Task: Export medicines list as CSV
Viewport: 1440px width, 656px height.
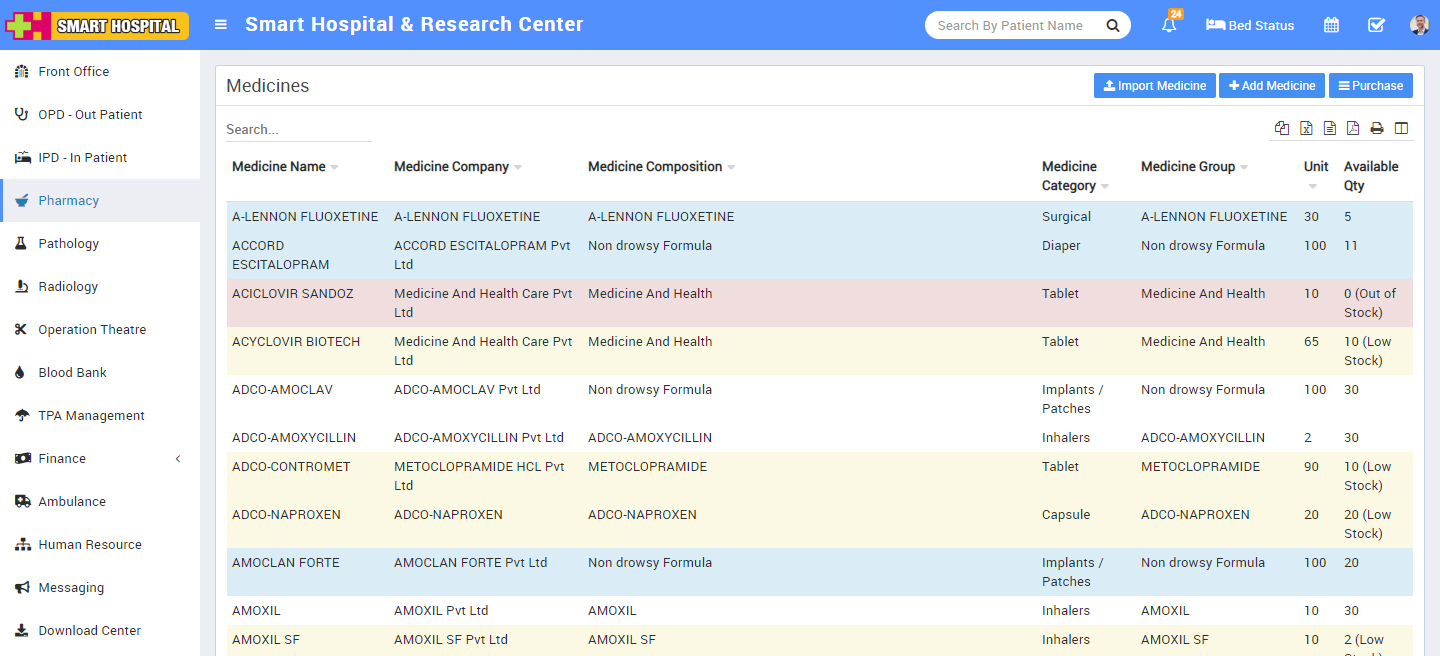Action: tap(1329, 128)
